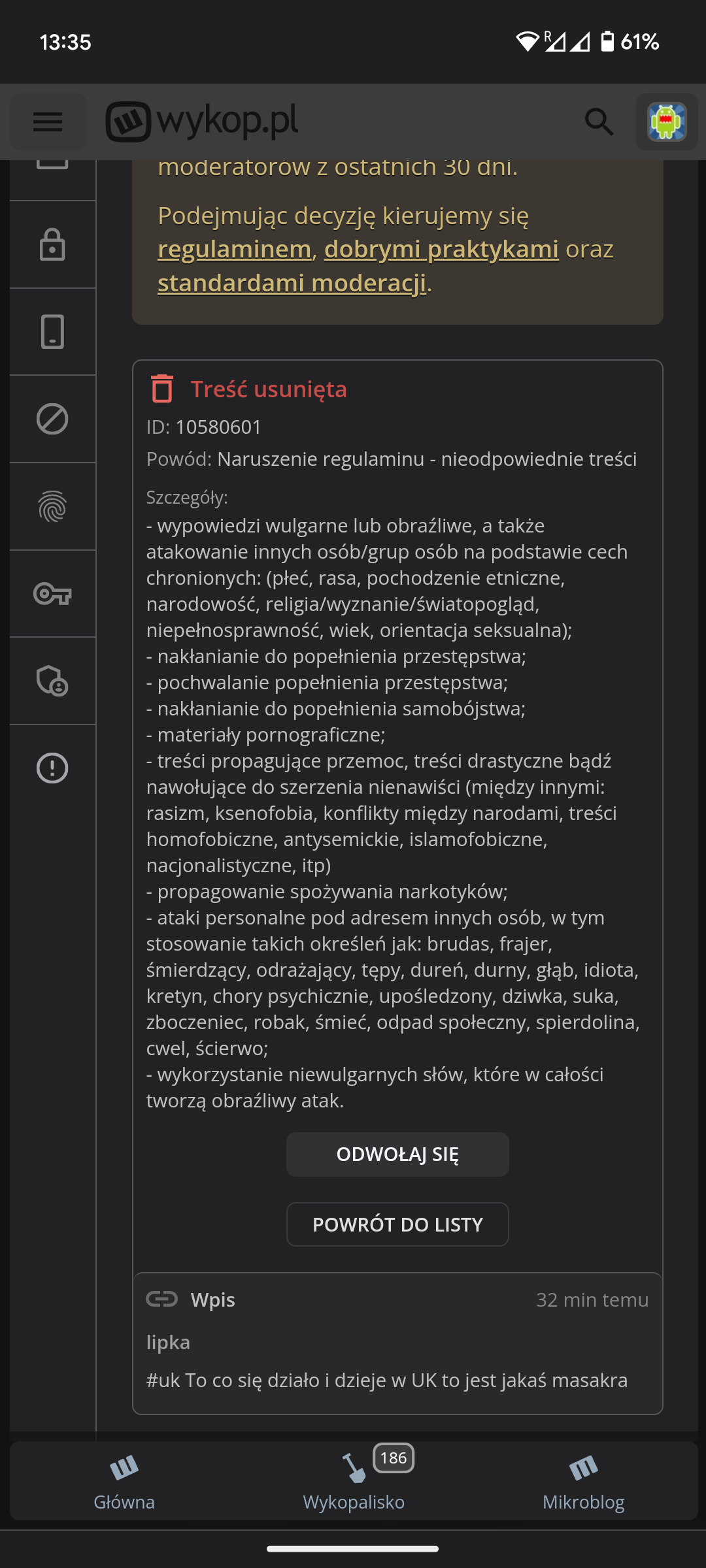Open the Wpis entry link icon
This screenshot has width=706, height=1568.
[161, 1299]
